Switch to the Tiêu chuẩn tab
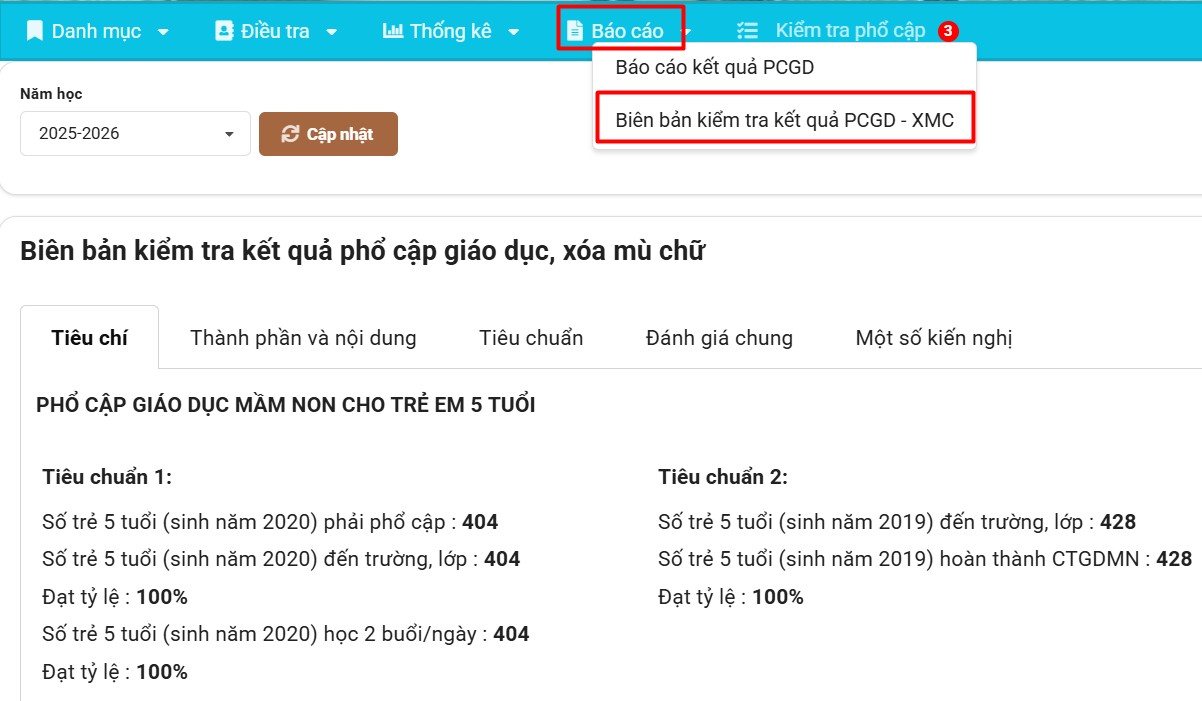Image resolution: width=1202 pixels, height=701 pixels. pos(531,338)
